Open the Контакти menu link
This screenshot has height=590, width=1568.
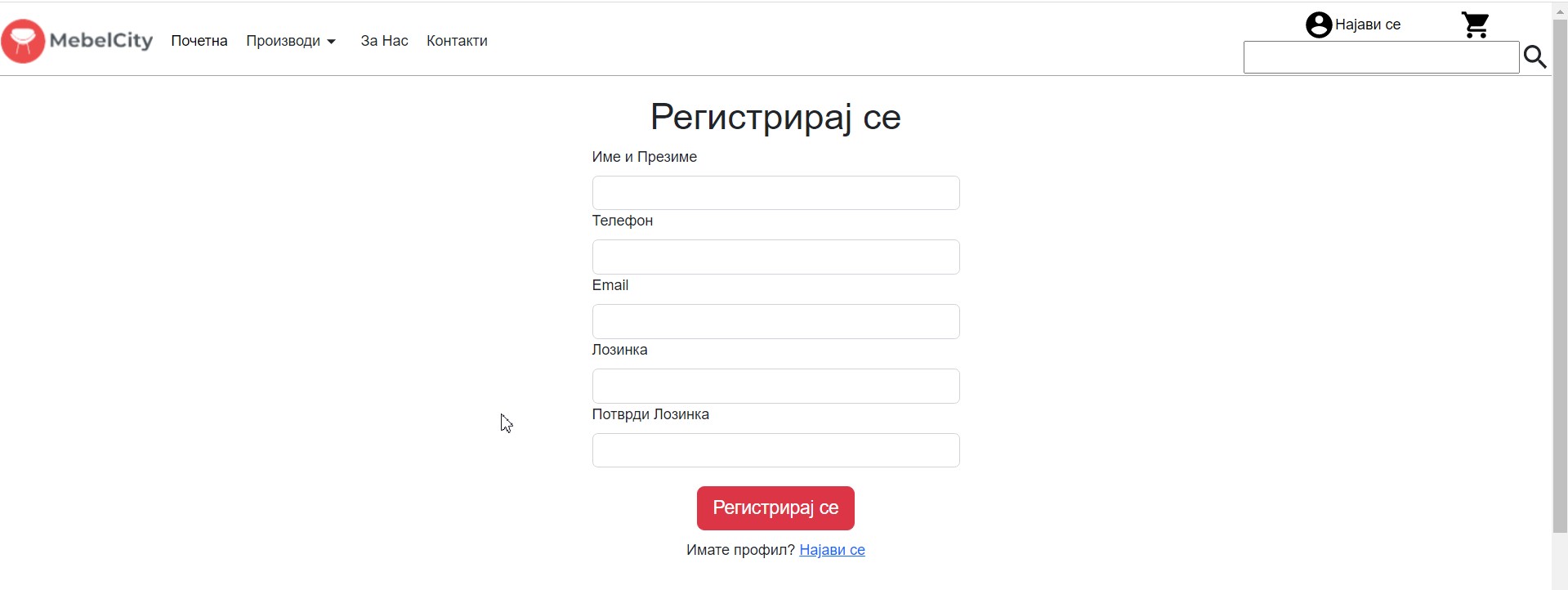(457, 41)
